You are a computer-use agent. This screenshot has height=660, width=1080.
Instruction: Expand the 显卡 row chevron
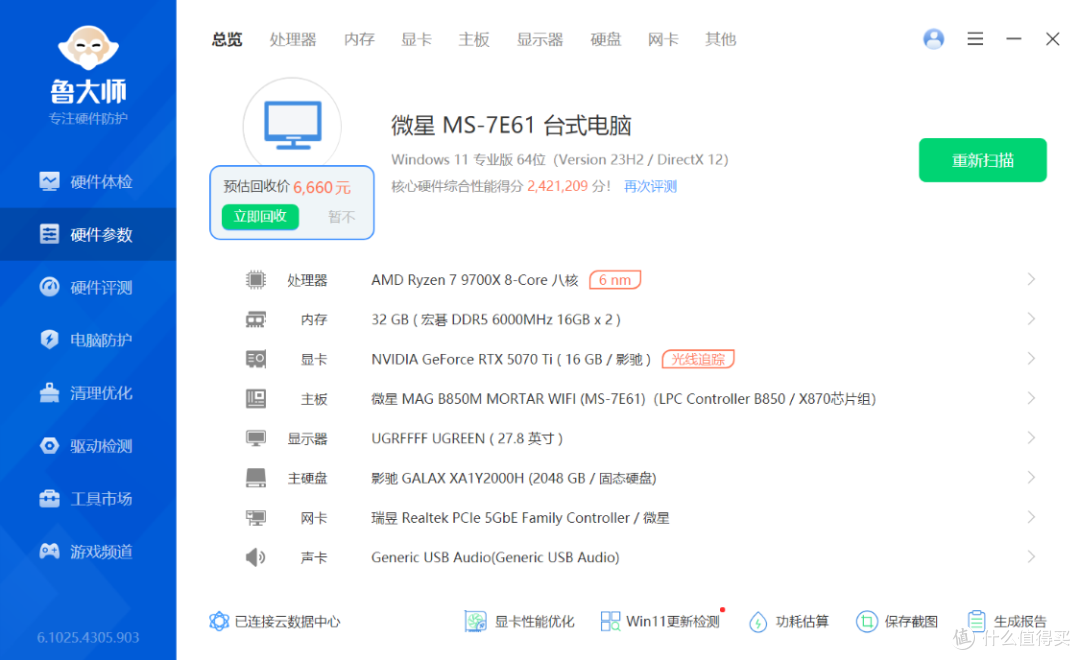tap(1031, 358)
